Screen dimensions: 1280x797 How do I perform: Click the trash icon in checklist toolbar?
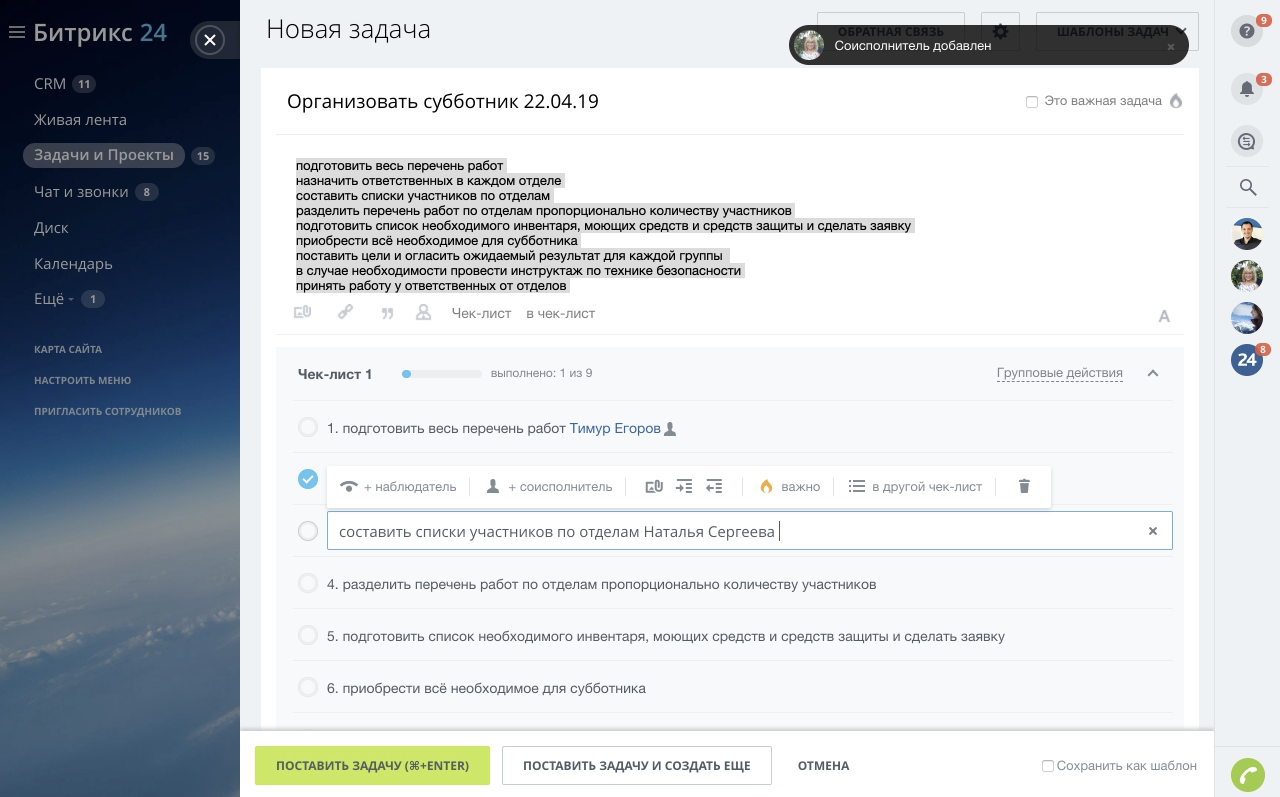[x=1024, y=487]
